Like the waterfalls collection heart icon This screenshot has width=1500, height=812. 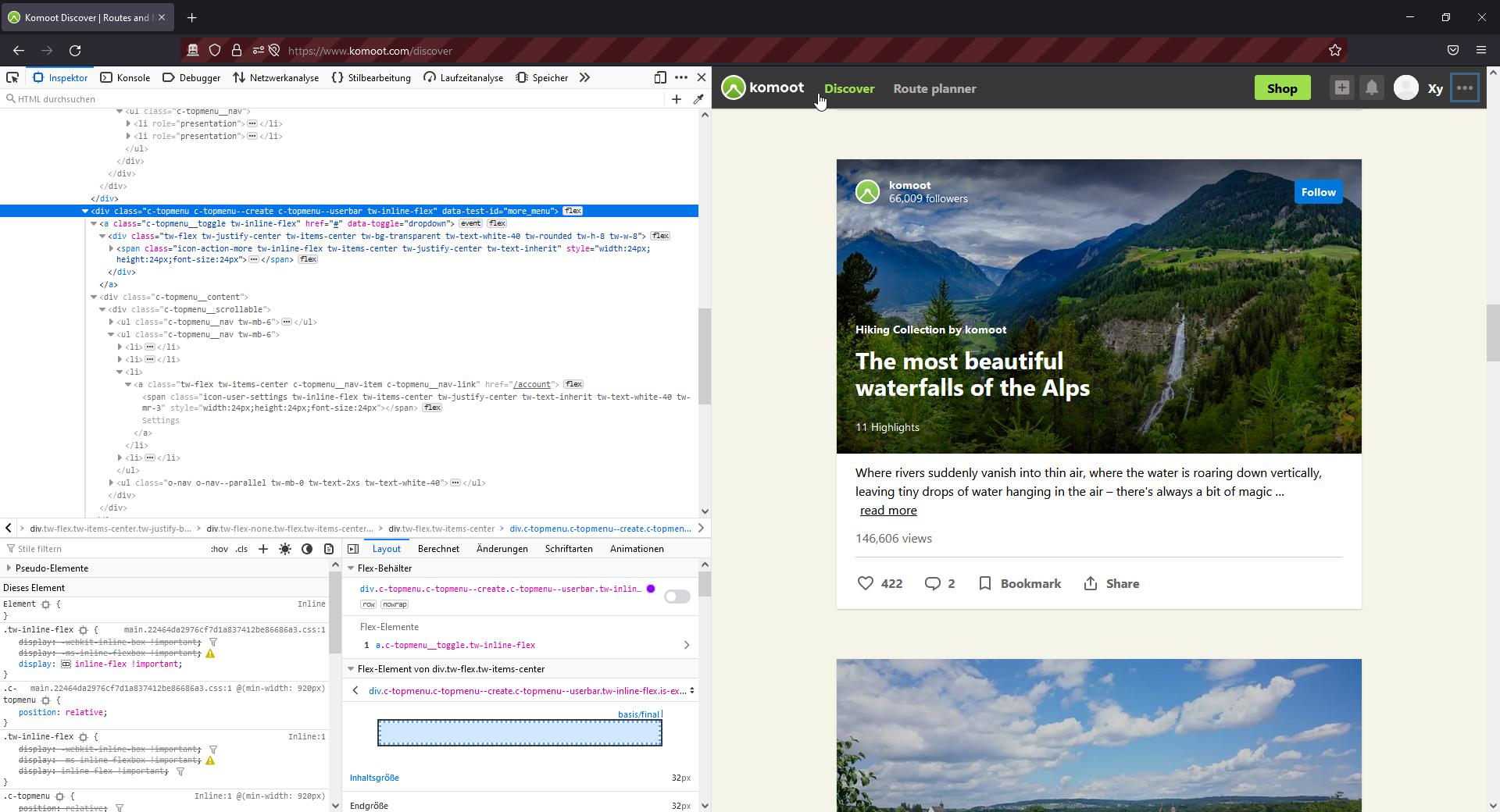(866, 583)
